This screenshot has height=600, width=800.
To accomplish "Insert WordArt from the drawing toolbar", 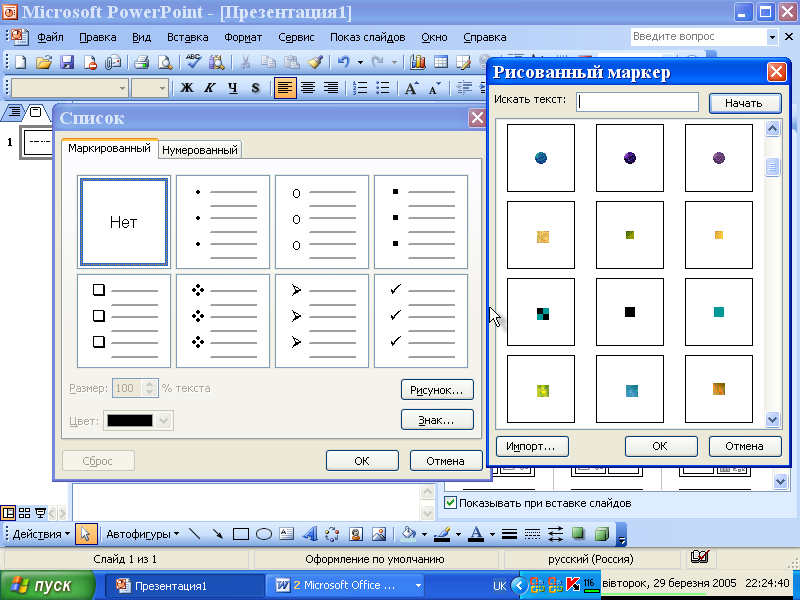I will pos(309,534).
